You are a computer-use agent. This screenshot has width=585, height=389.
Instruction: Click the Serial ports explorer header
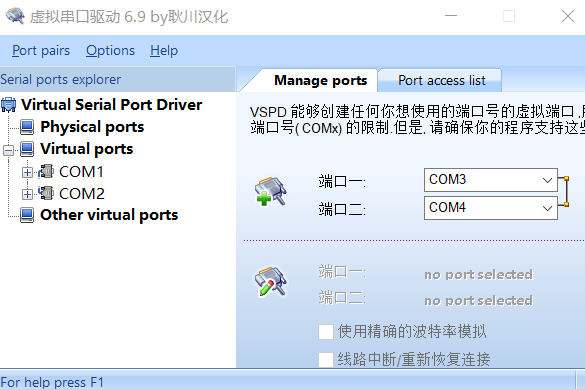coord(118,79)
